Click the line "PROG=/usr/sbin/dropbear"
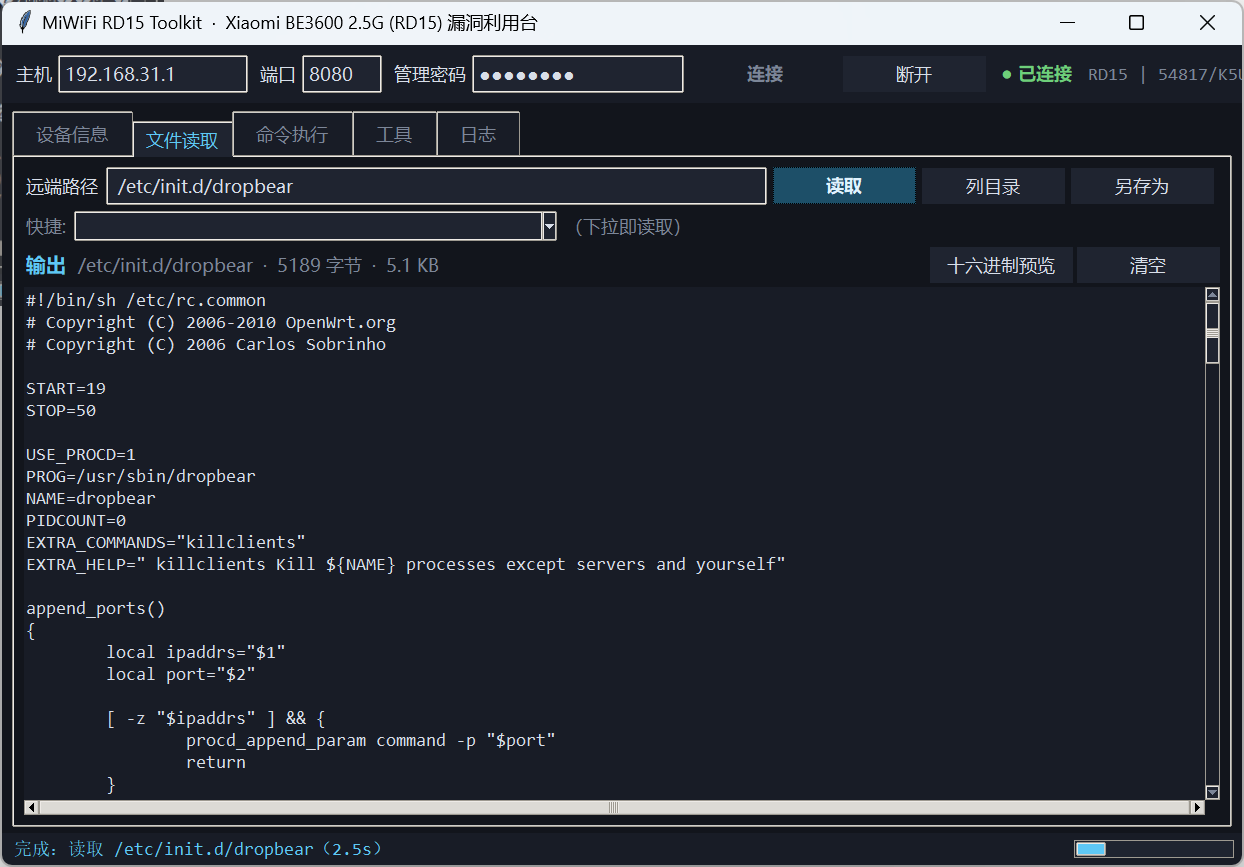Image resolution: width=1244 pixels, height=867 pixels. pos(141,476)
